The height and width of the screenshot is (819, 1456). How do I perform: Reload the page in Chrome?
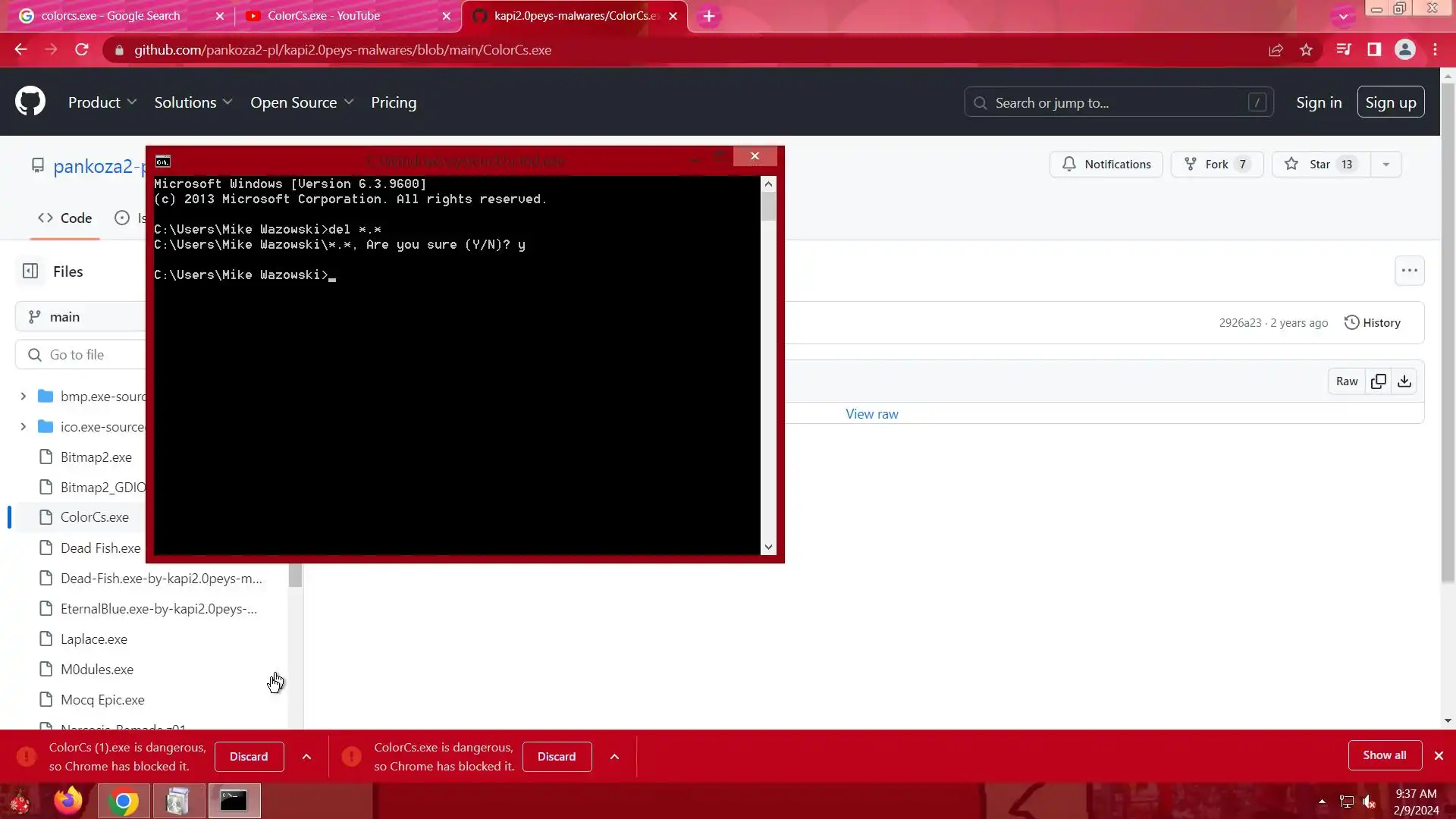tap(82, 50)
